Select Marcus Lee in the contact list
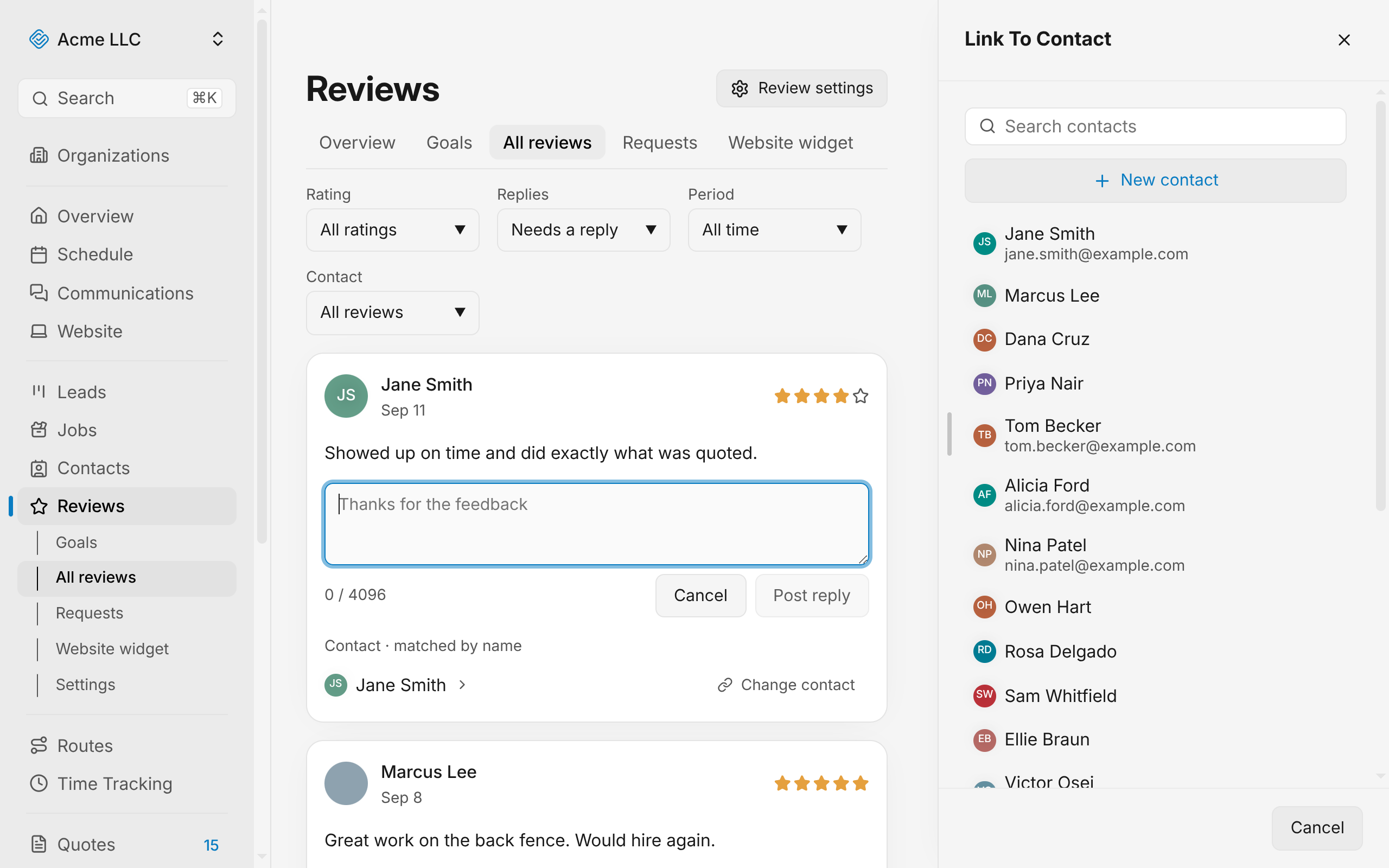1389x868 pixels. [x=1155, y=296]
